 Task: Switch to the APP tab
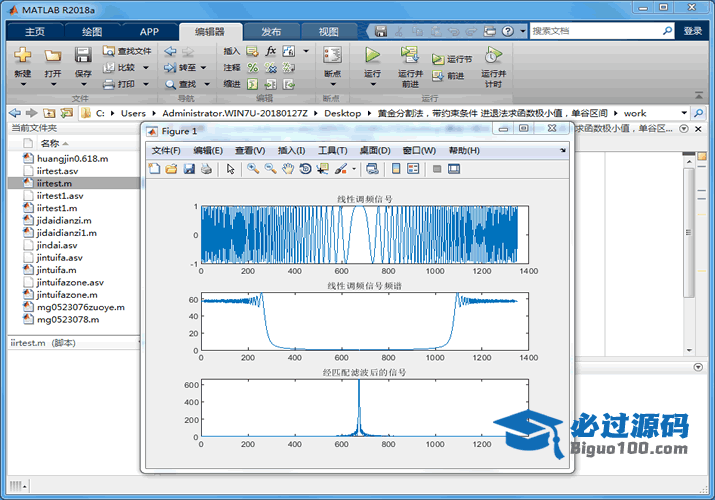tap(149, 31)
